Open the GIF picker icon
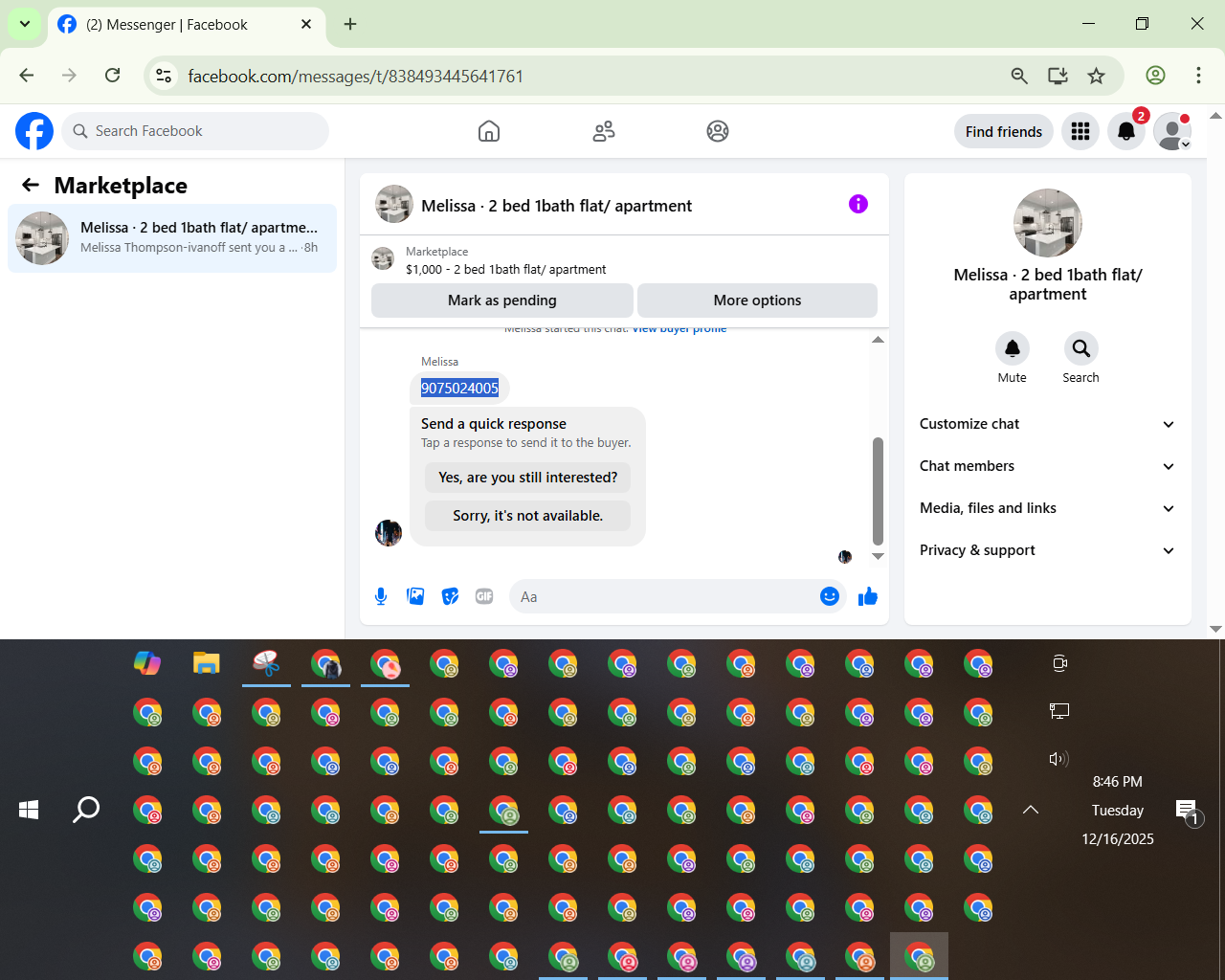The height and width of the screenshot is (980, 1225). (x=484, y=596)
